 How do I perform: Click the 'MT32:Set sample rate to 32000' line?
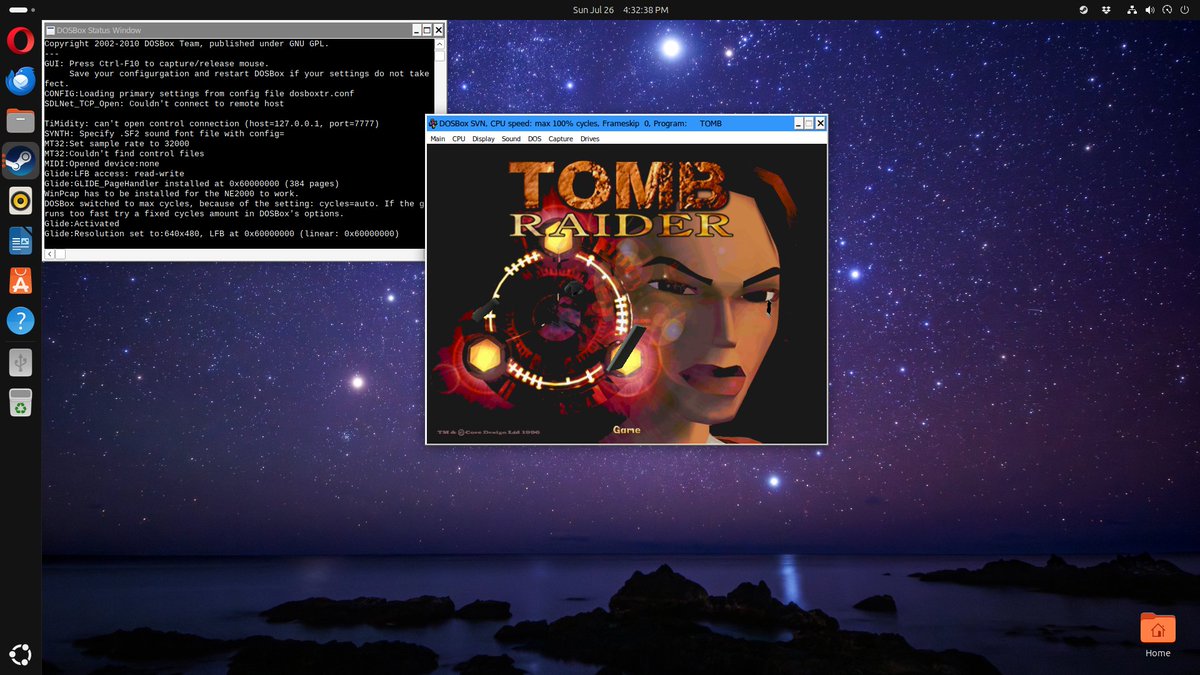[119, 144]
